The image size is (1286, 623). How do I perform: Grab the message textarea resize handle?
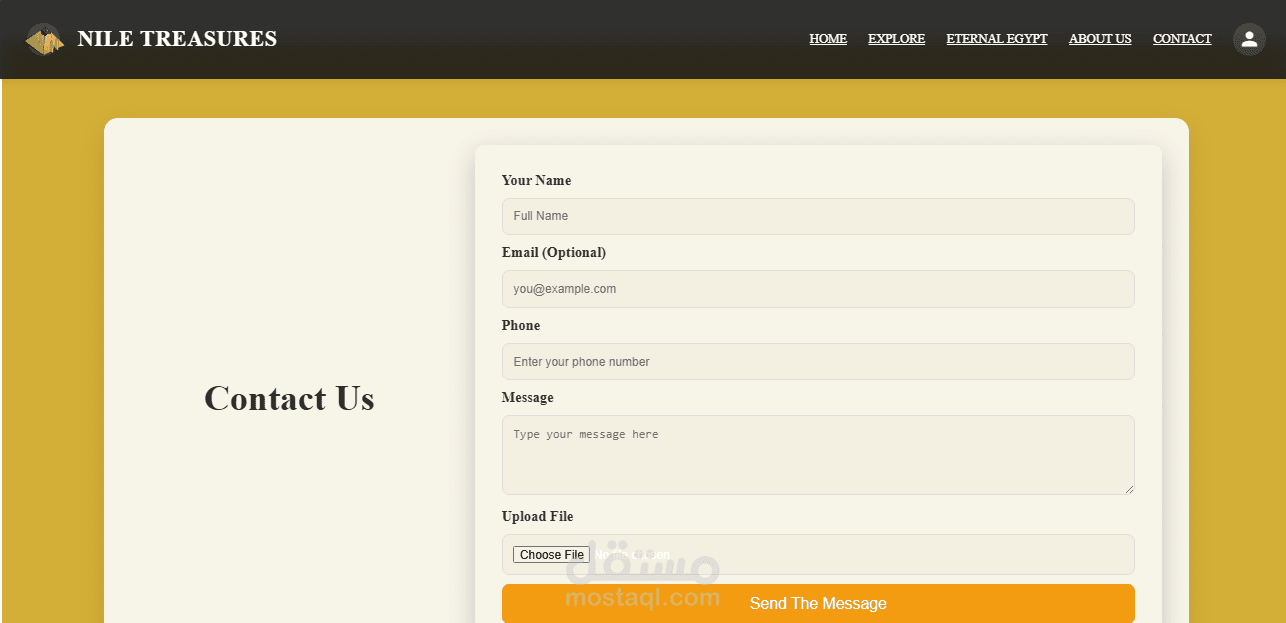(1129, 489)
